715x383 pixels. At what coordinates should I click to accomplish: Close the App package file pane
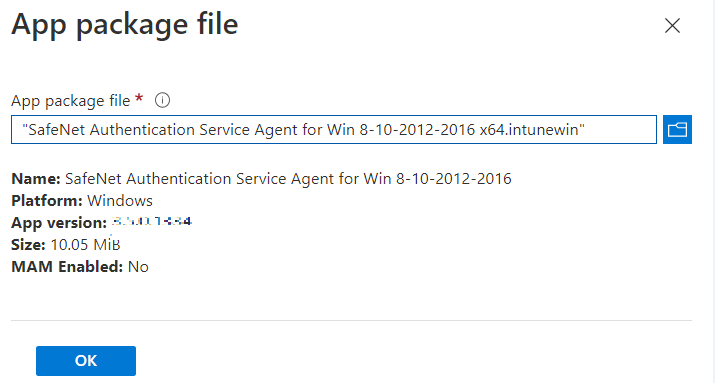[672, 26]
